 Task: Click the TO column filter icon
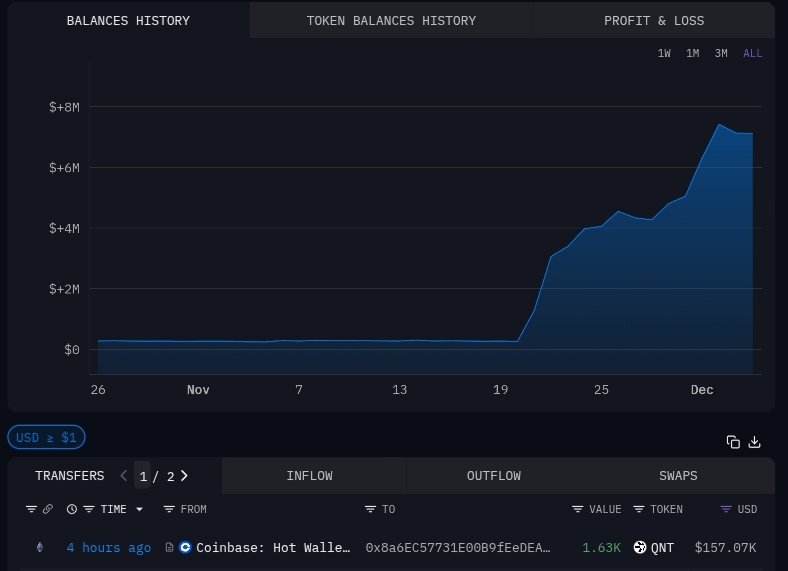coord(371,509)
